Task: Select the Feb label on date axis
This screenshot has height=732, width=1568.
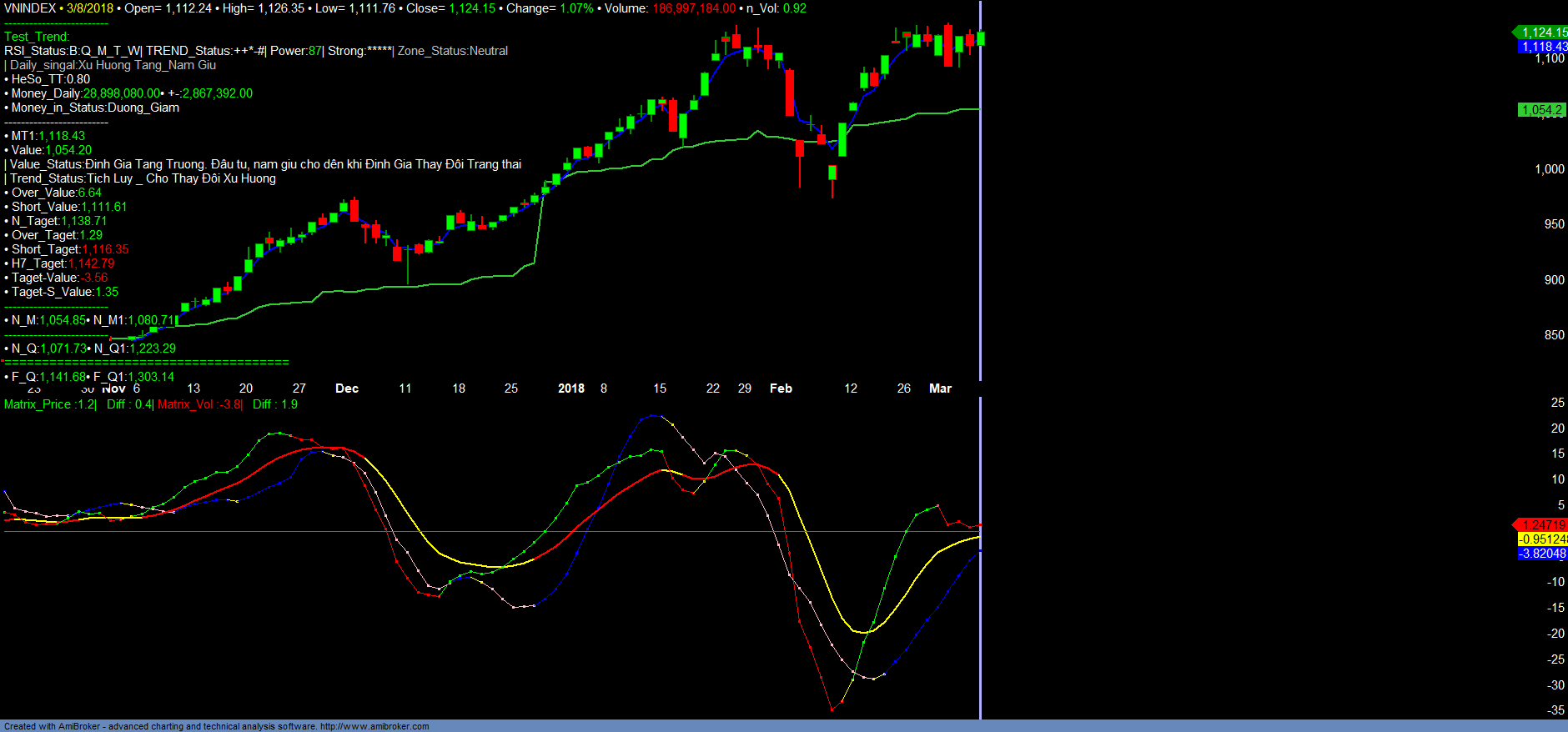Action: (781, 389)
